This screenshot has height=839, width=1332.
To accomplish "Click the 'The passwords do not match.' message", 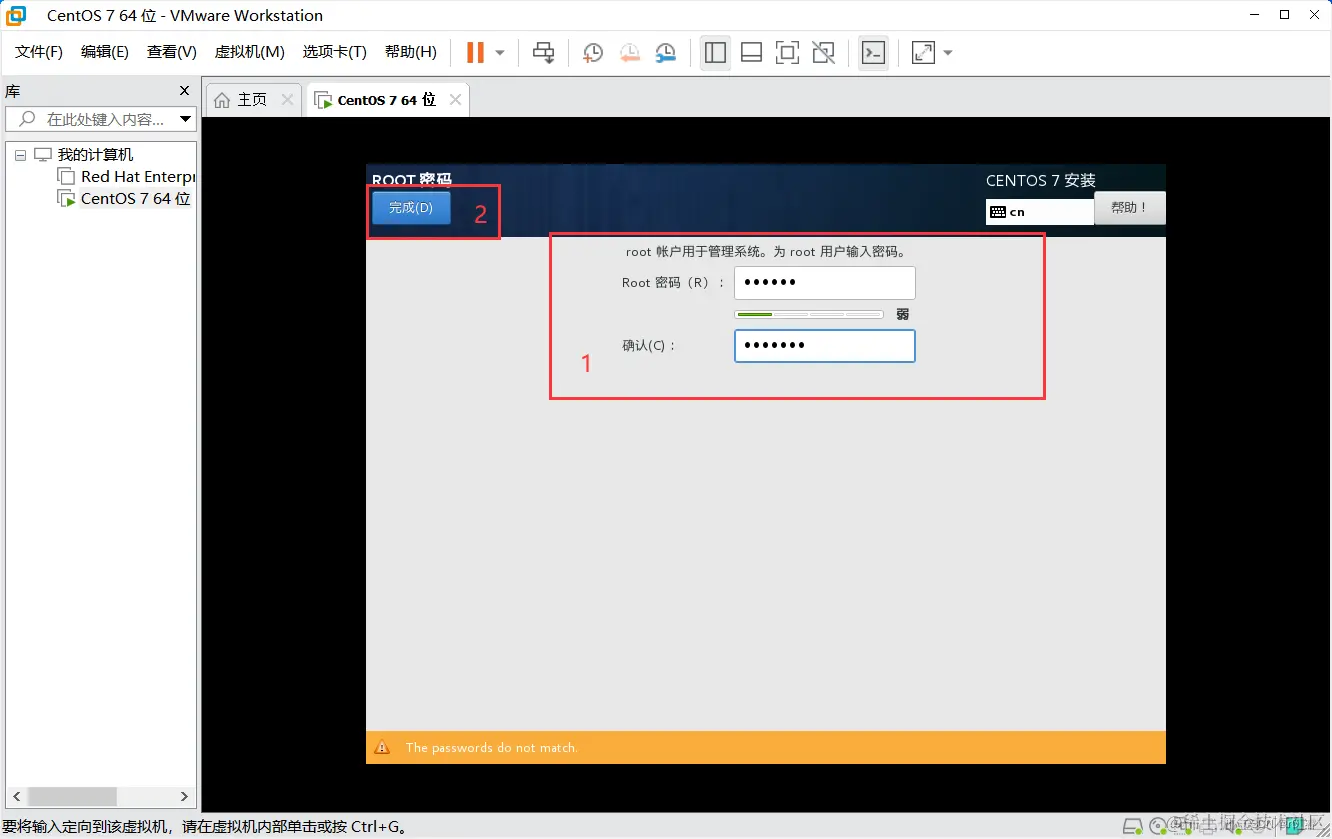I will [x=492, y=748].
